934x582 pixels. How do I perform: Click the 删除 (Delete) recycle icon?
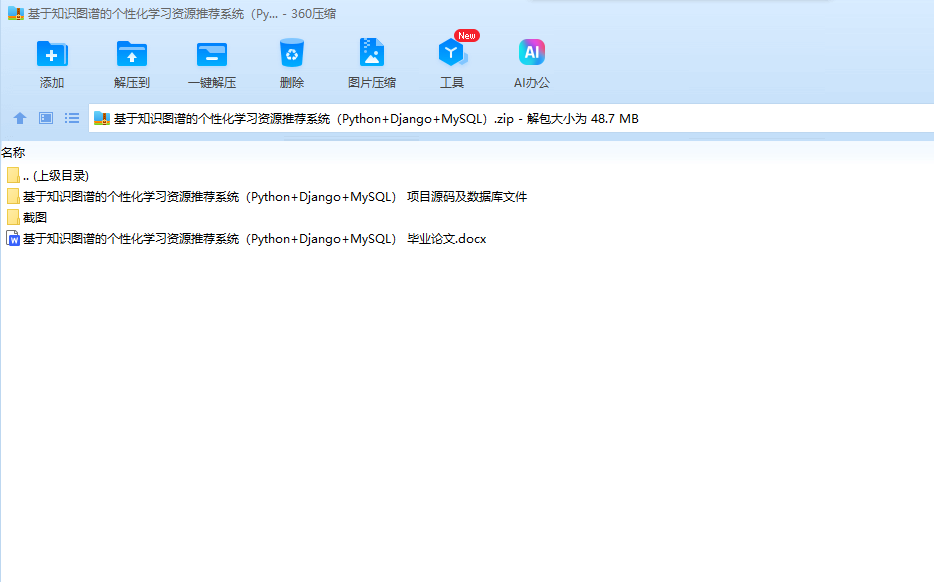292,53
